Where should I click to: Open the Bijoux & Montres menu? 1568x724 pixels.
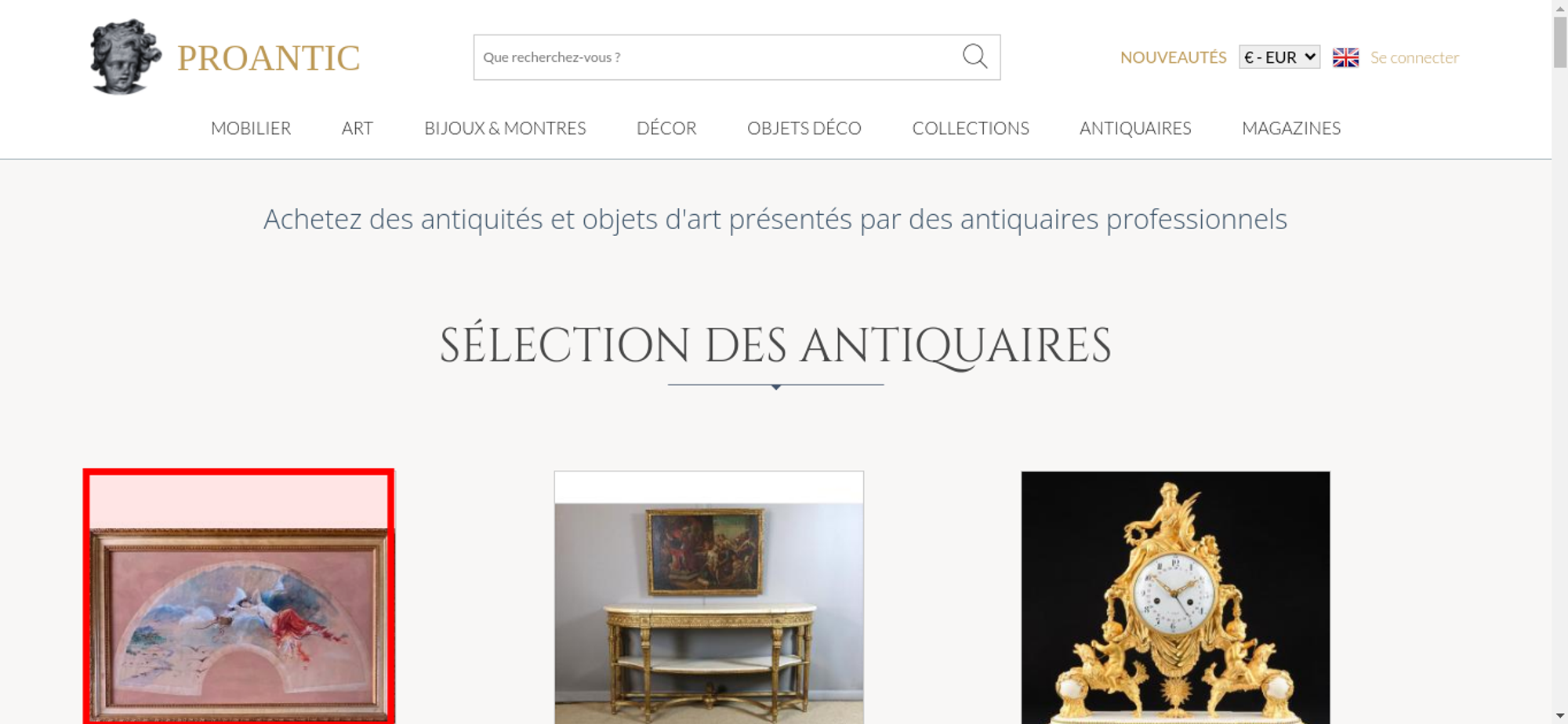click(505, 128)
